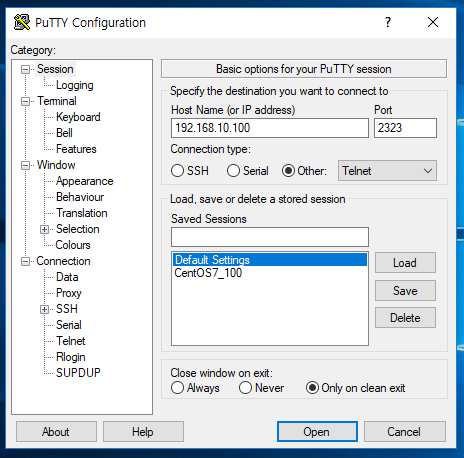
Task: Choose Never close window on exit
Action: [x=245, y=388]
